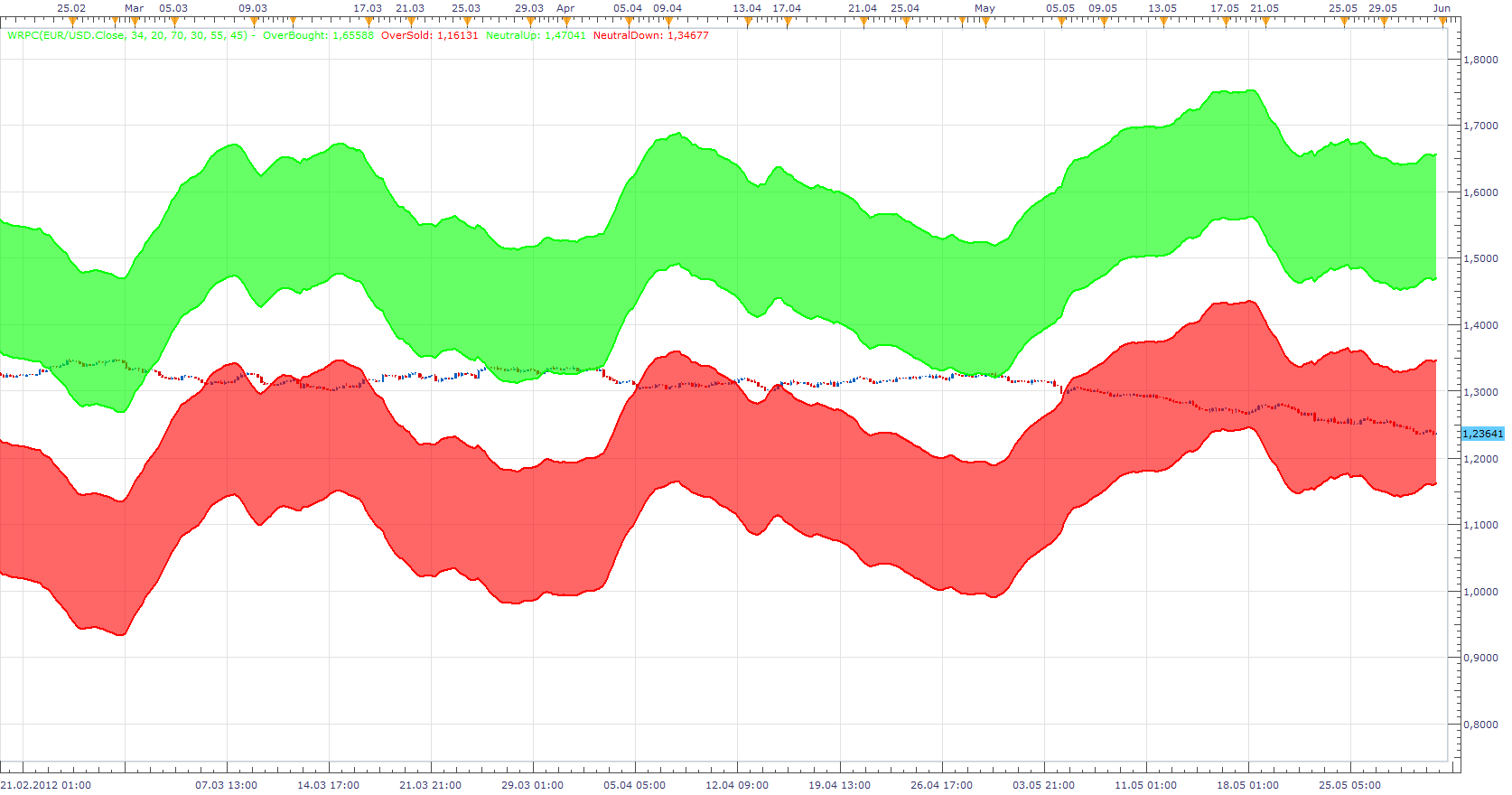Click the '14.03 17:00' time label
Viewport: 1512px width, 795px height.
(329, 785)
